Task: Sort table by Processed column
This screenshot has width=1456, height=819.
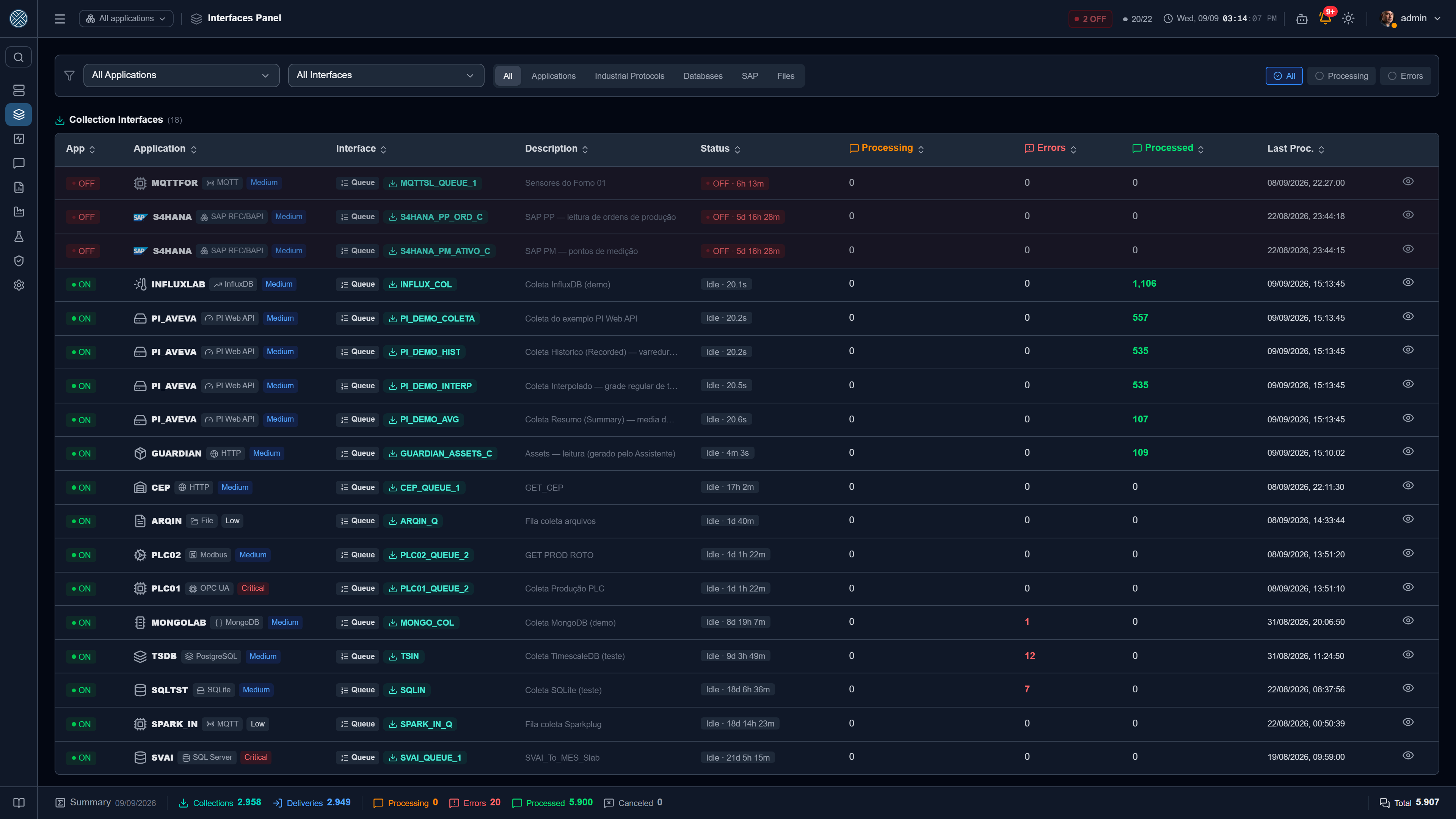Action: click(1168, 148)
